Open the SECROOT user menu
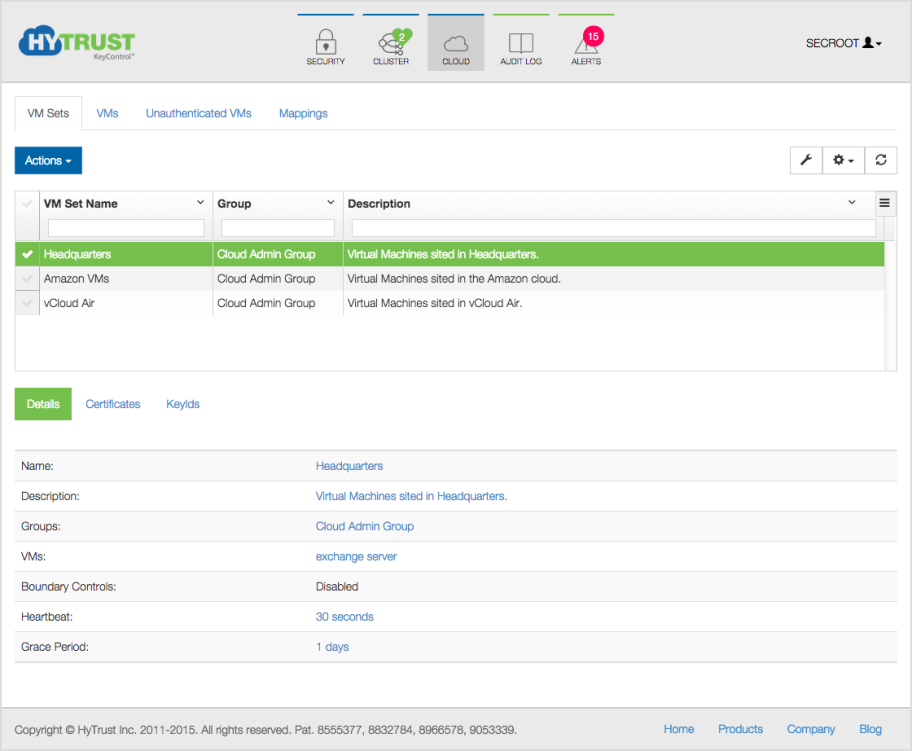This screenshot has width=912, height=751. (843, 43)
